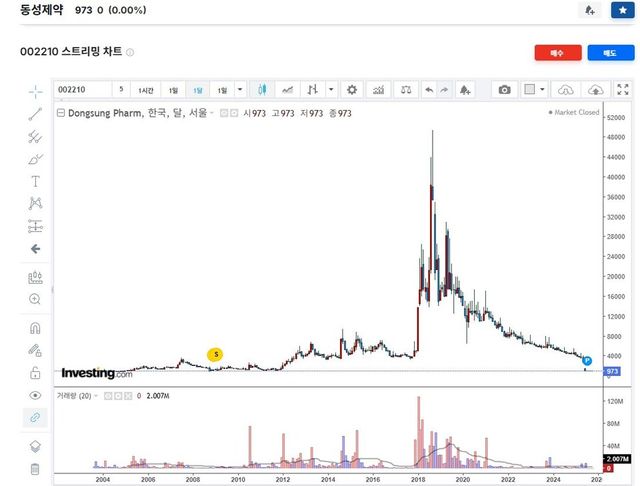640x486 pixels.
Task: Select the position forecast tool
Action: 36,226
